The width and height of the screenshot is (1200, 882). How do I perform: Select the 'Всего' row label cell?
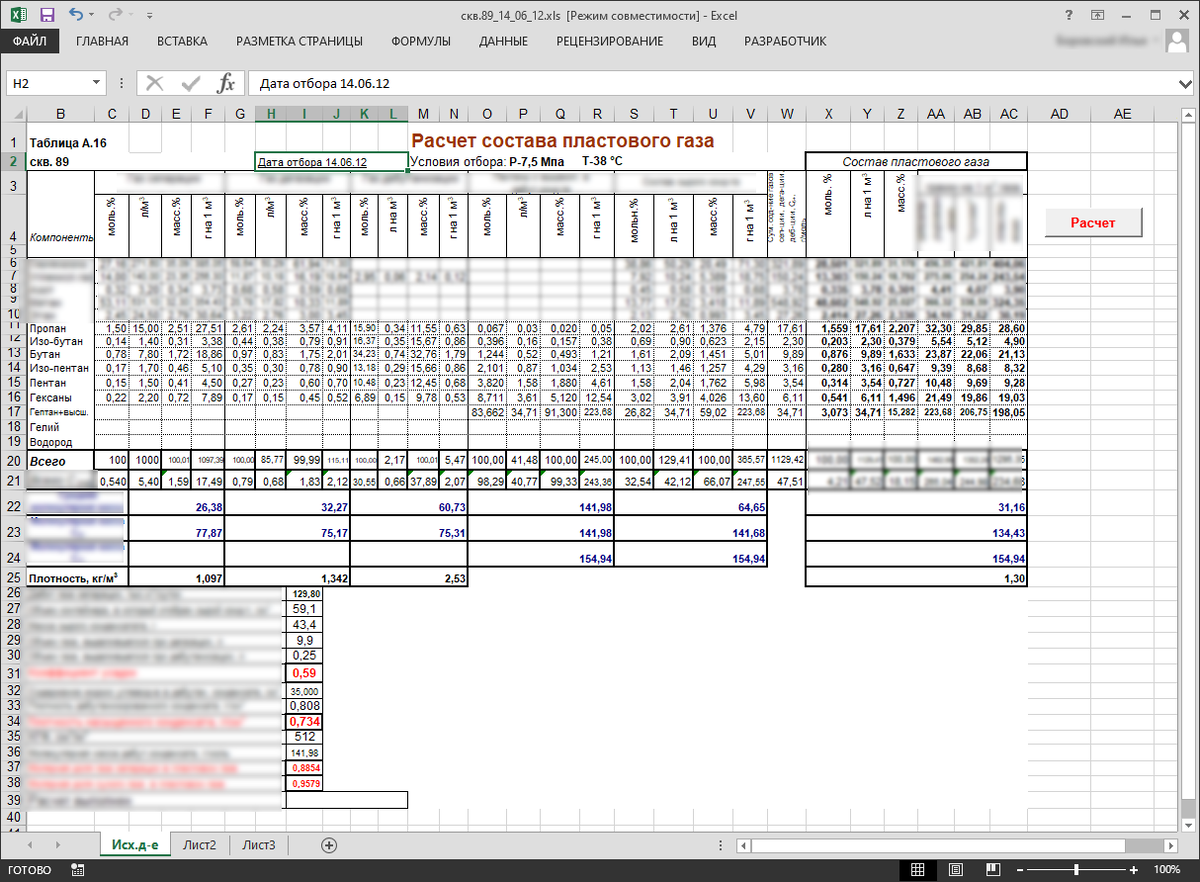click(x=61, y=460)
